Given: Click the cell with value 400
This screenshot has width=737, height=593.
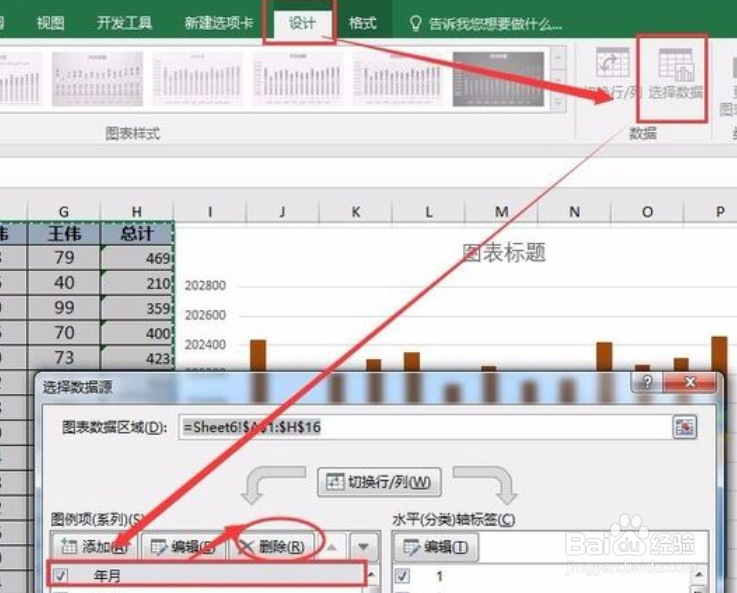Looking at the screenshot, I should (x=137, y=333).
